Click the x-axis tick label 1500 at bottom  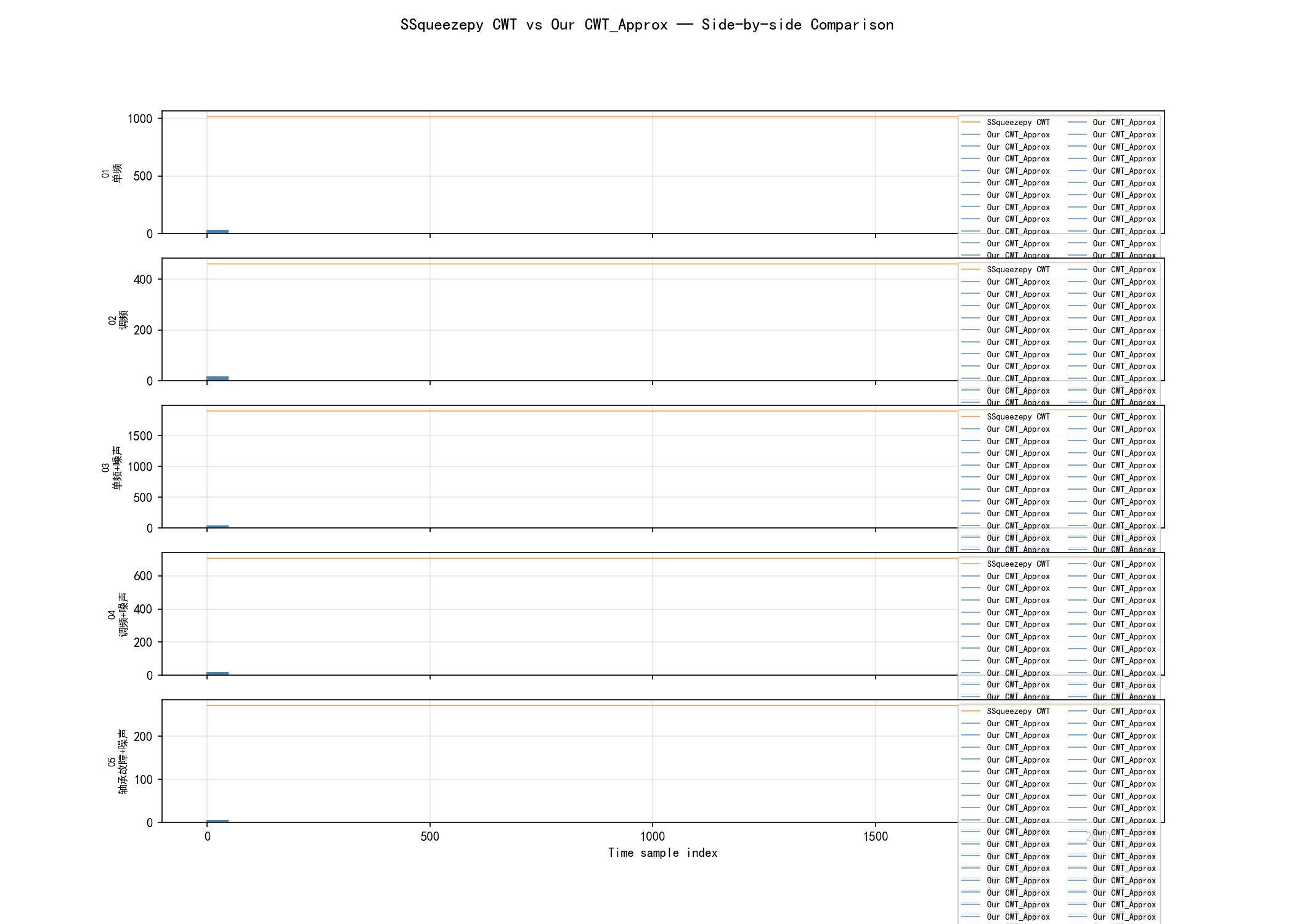tap(876, 837)
